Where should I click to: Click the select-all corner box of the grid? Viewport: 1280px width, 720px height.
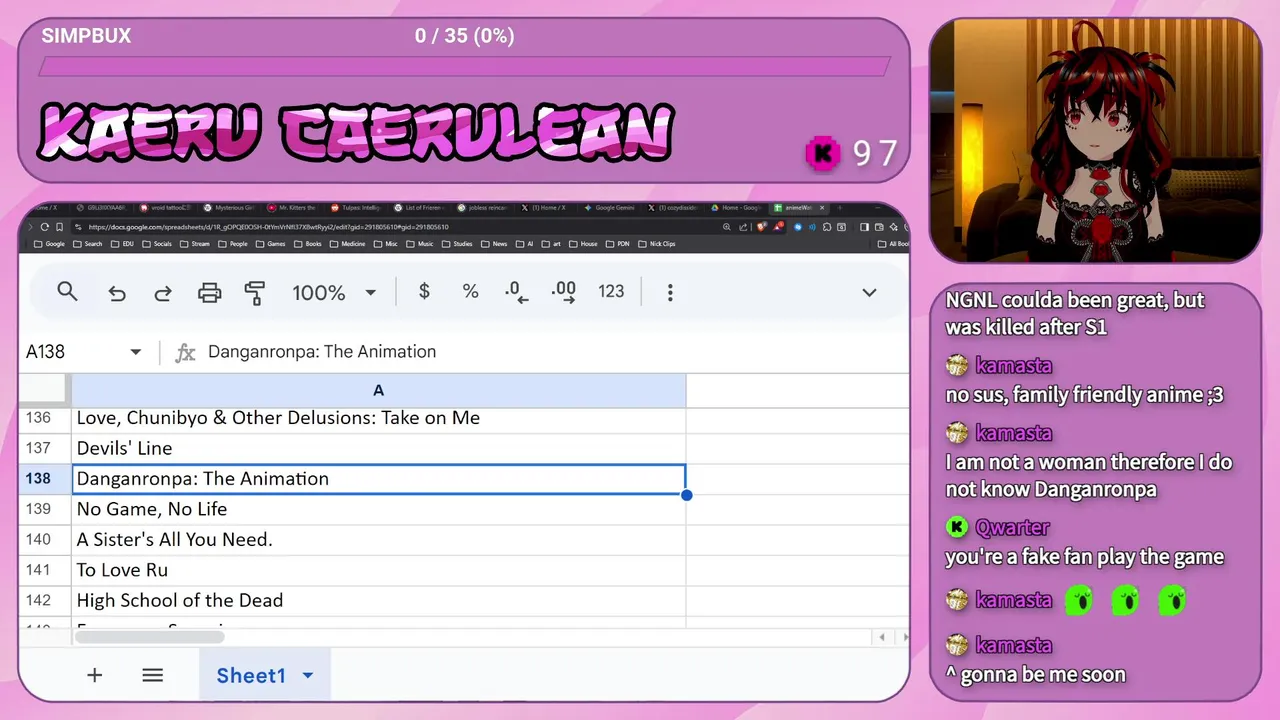click(44, 391)
